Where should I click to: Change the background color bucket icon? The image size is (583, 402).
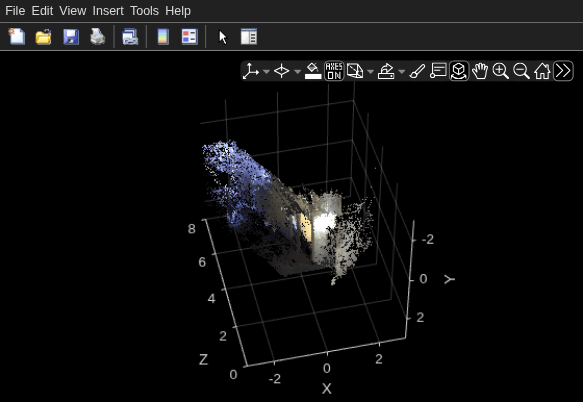(x=313, y=71)
